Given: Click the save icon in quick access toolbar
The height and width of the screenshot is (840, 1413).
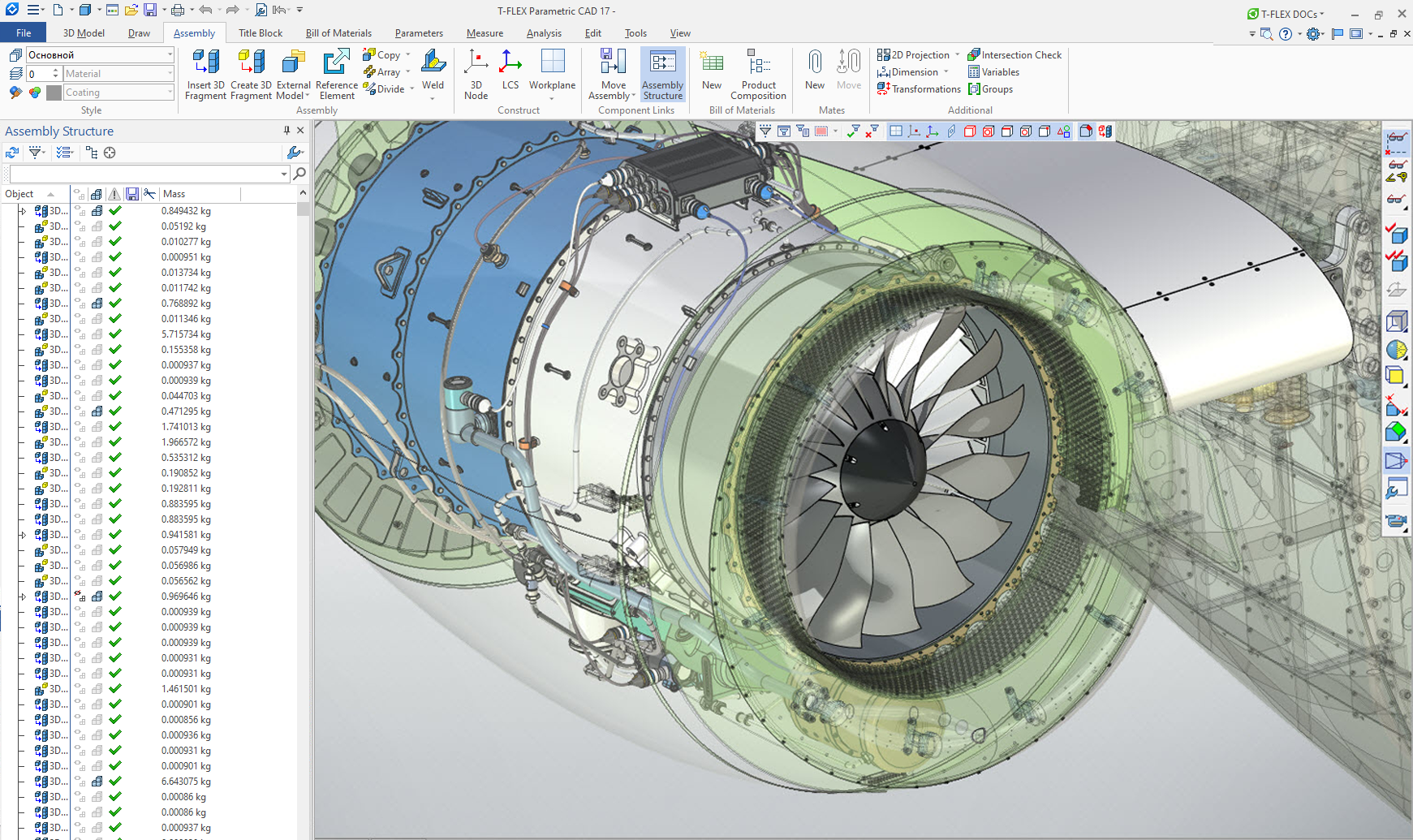Looking at the screenshot, I should point(150,11).
